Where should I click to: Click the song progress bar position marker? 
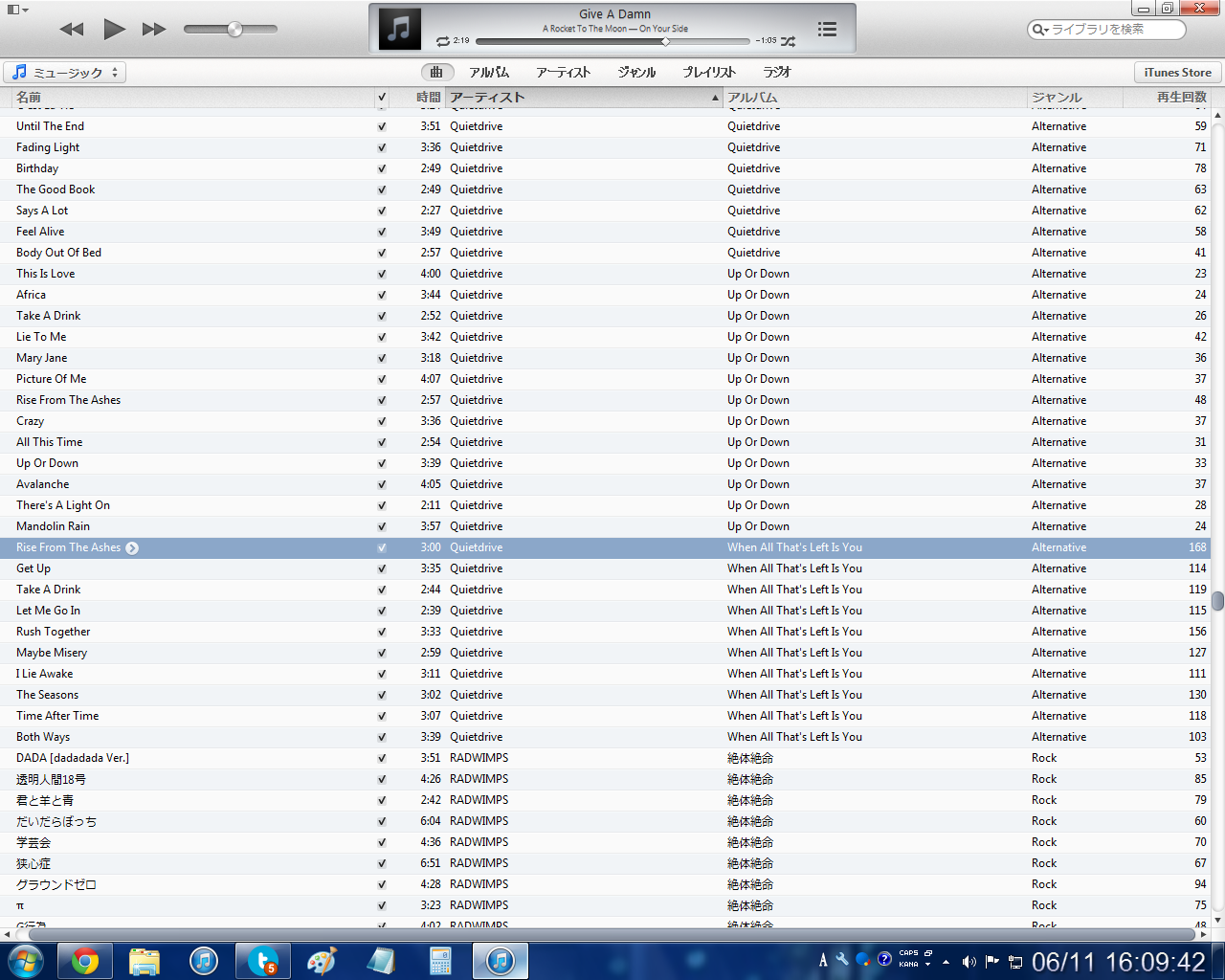click(665, 41)
